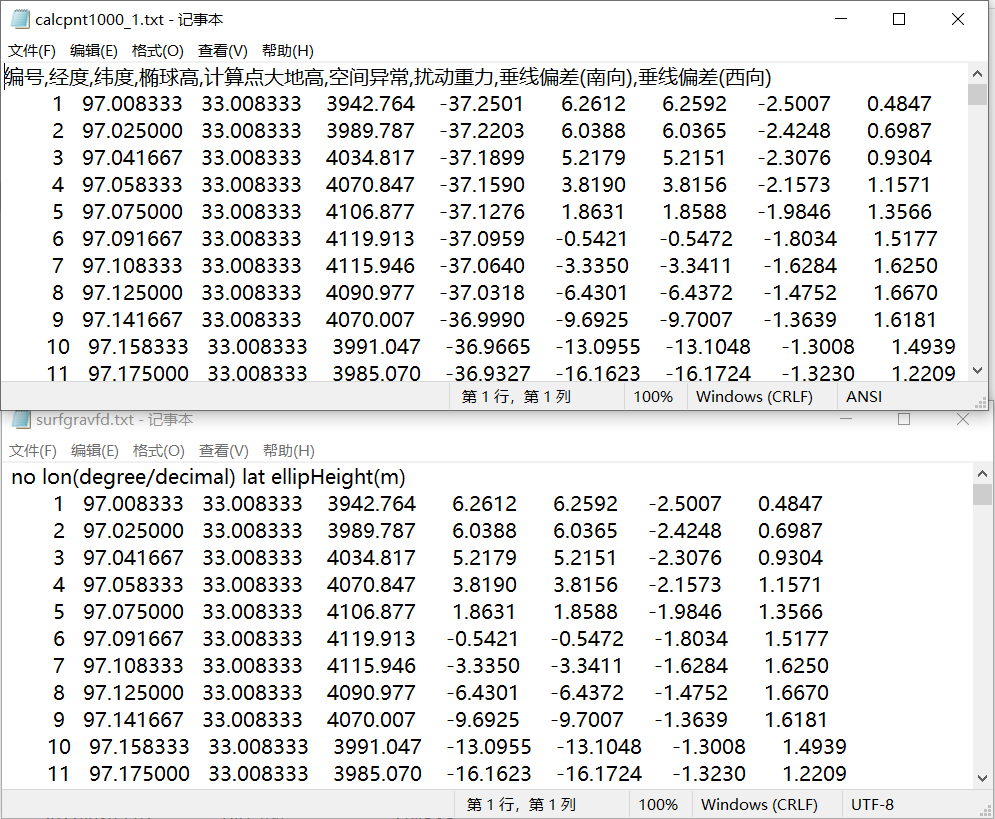Click 100% zoom in surfgravfd.txt status bar
Screen dimensions: 995x819
click(658, 804)
